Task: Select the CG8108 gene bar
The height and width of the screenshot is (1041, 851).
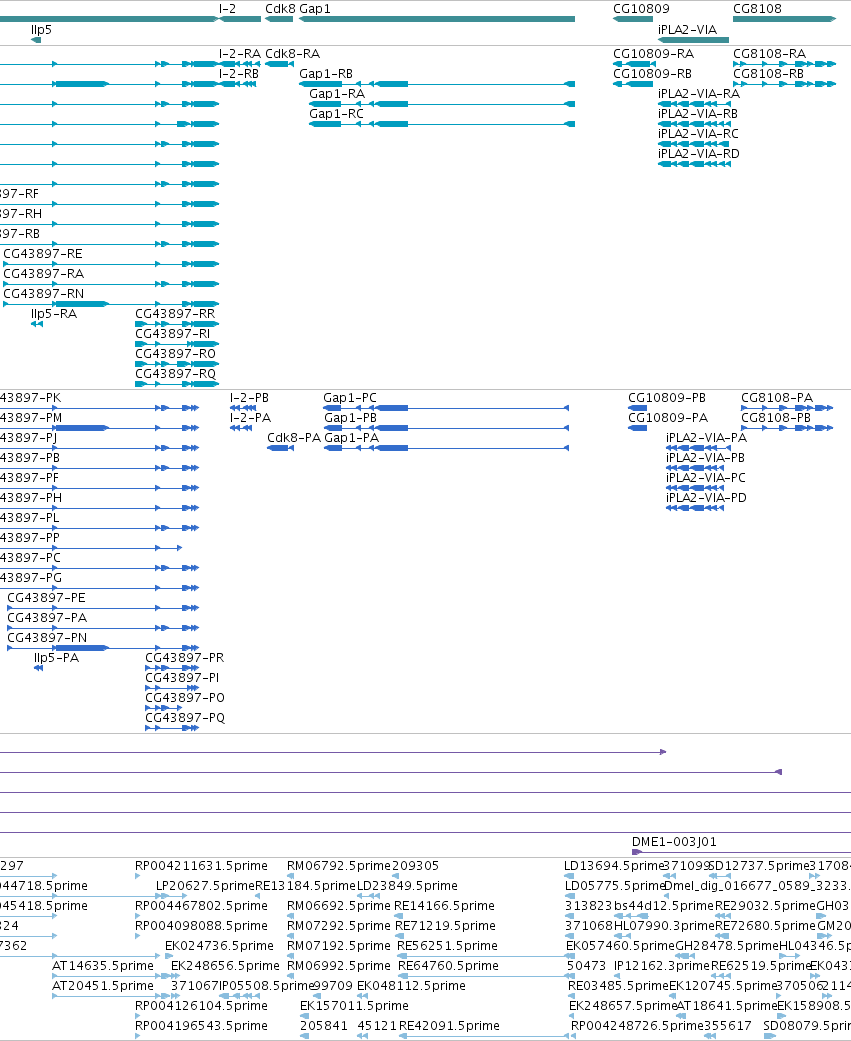Action: click(784, 19)
